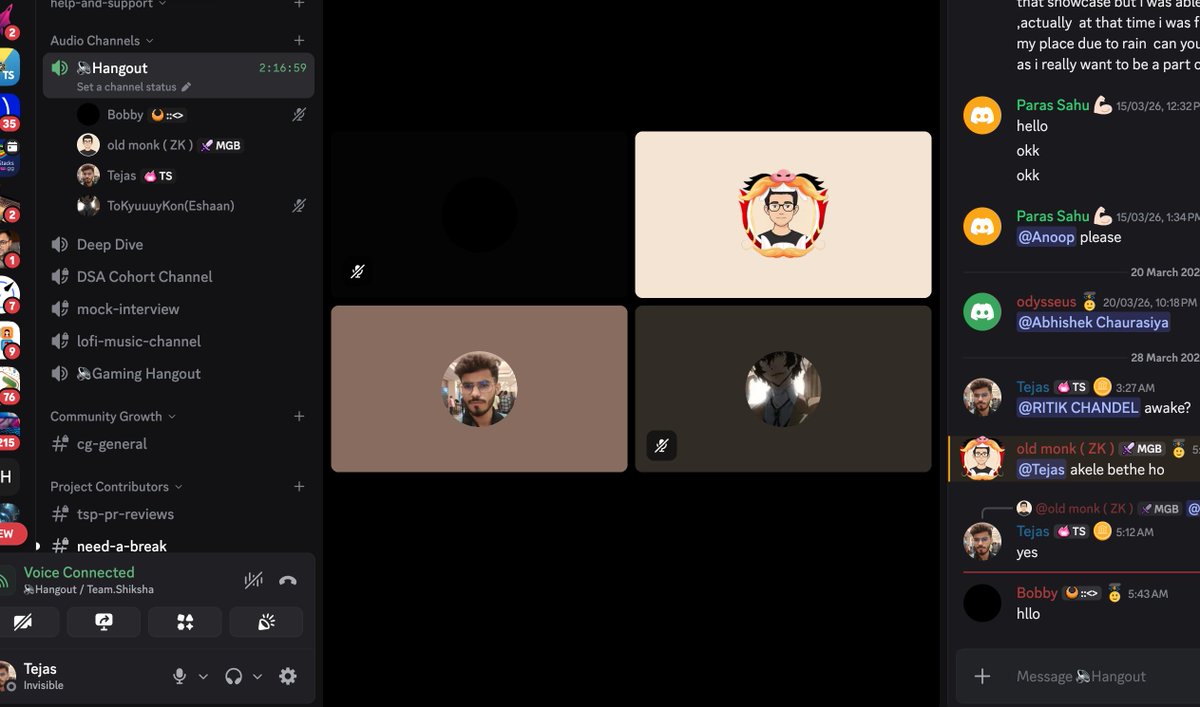Add channel to Community Growth with plus
This screenshot has width=1200, height=707.
tap(299, 416)
